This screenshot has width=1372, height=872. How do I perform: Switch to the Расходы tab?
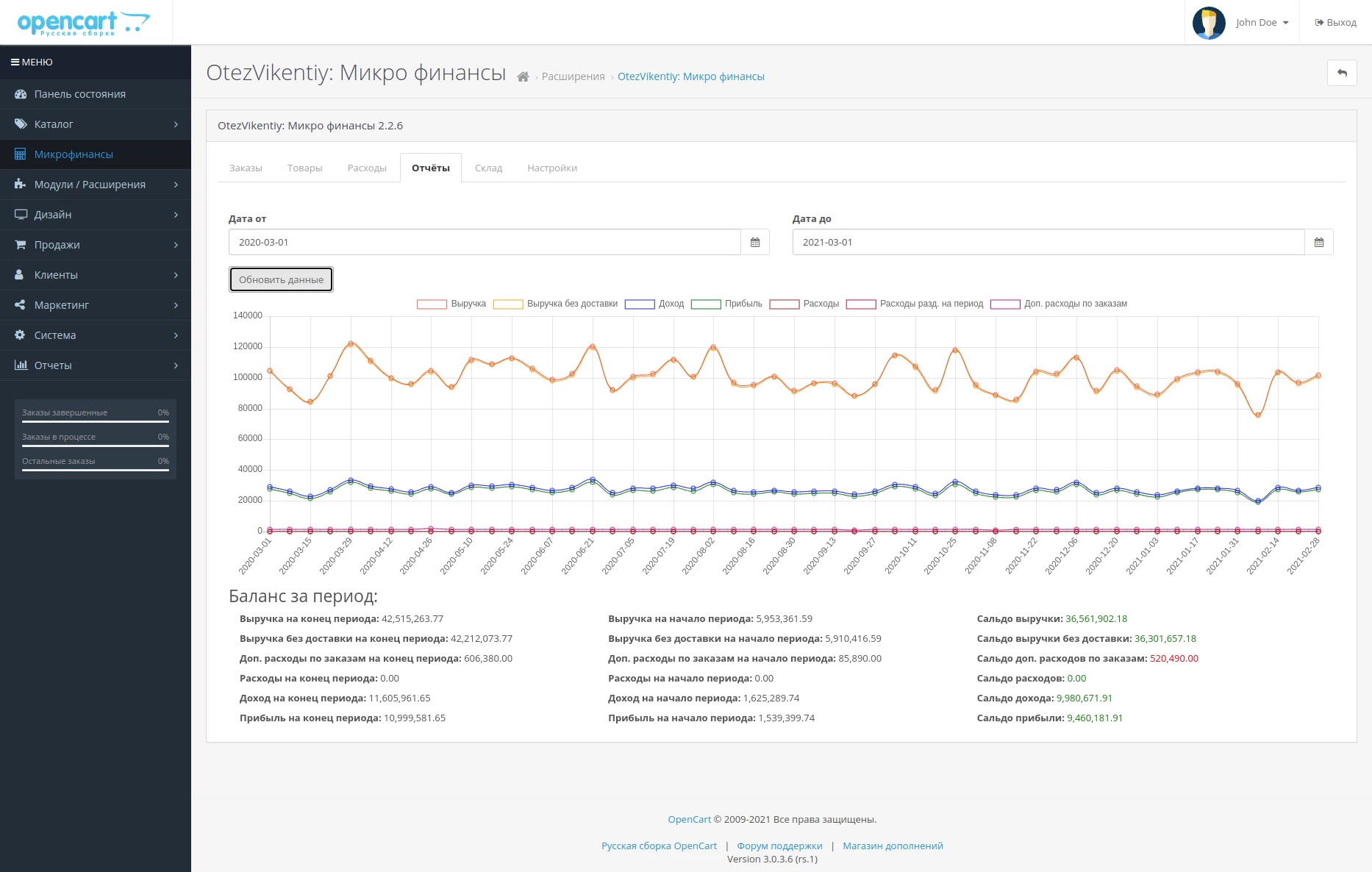(367, 168)
